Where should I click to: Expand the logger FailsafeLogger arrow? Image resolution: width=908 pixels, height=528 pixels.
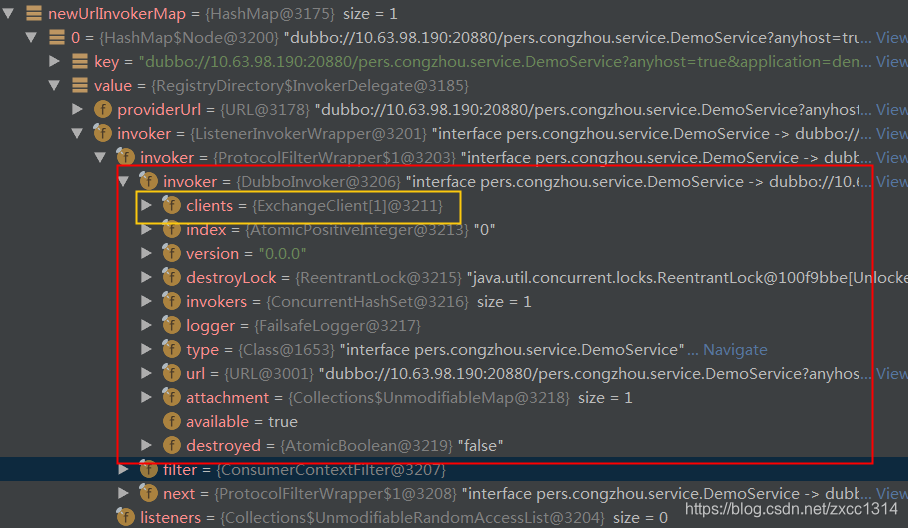point(147,326)
